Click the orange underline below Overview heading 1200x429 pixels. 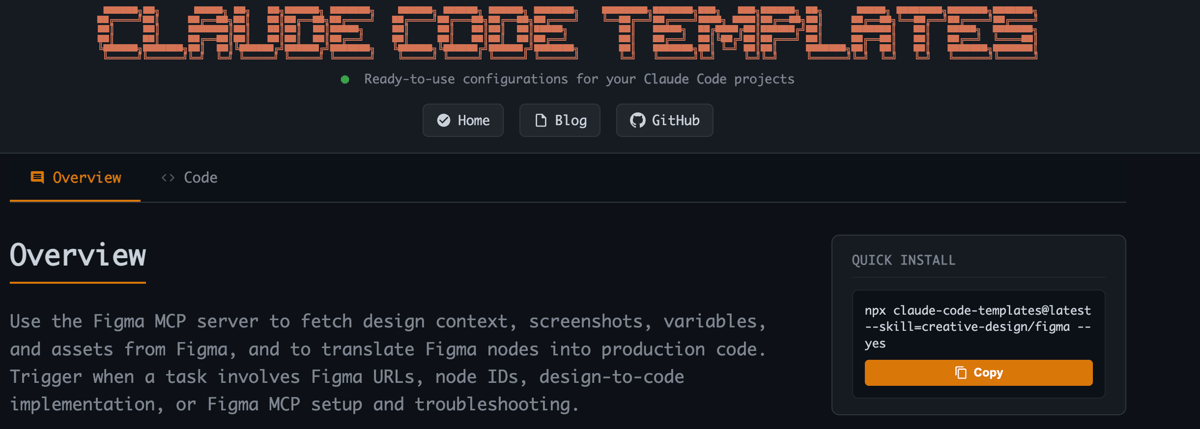tap(78, 283)
